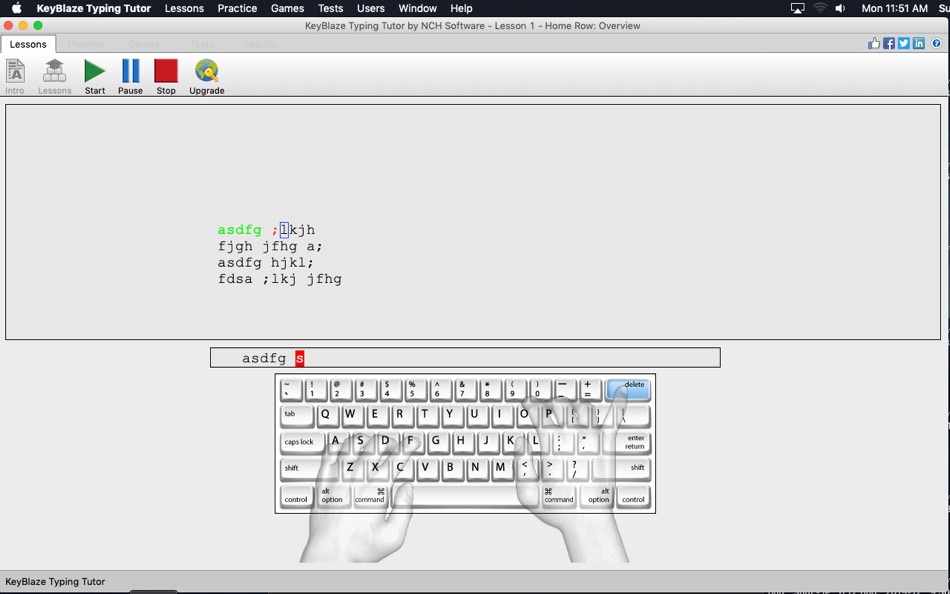
Task: Click the 1 exclamation key on virtual keyboard
Action: [314, 390]
